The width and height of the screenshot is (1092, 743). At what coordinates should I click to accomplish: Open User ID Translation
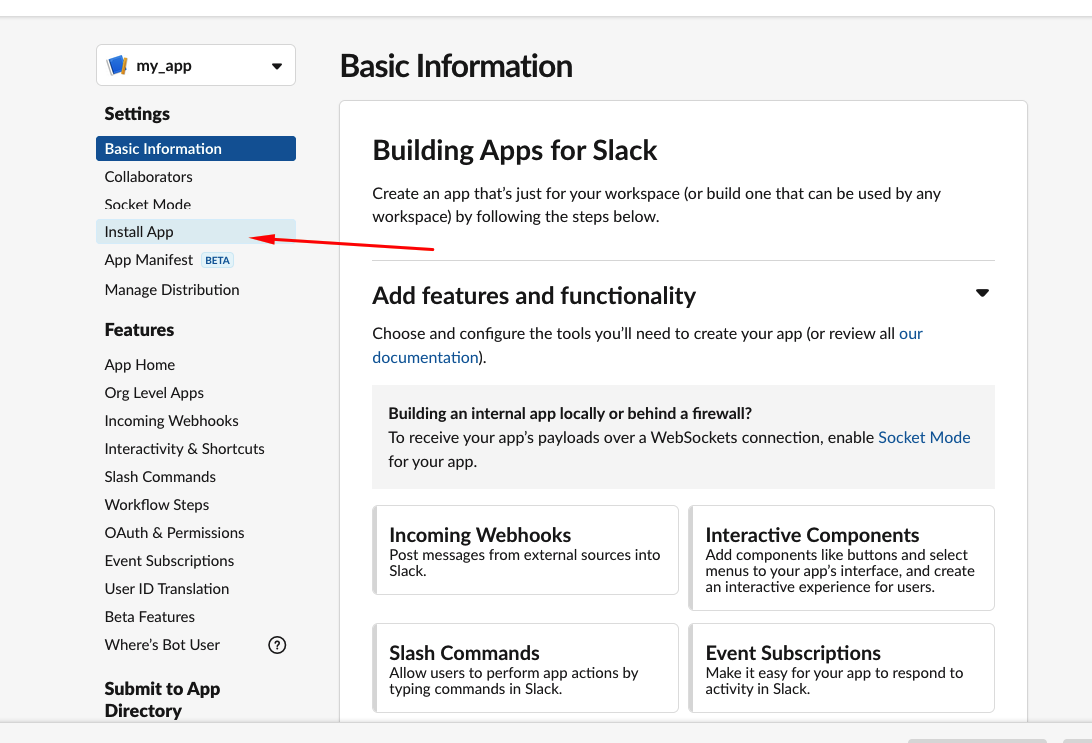(166, 589)
